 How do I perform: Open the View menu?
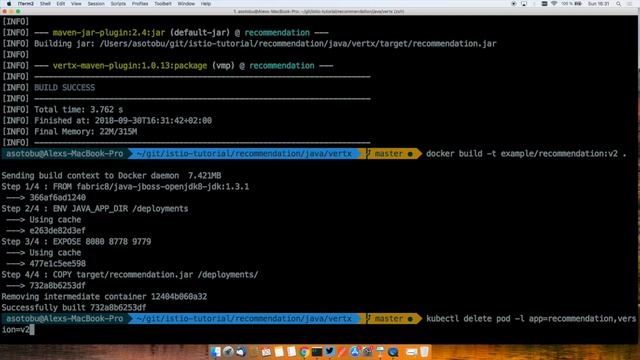click(76, 4)
